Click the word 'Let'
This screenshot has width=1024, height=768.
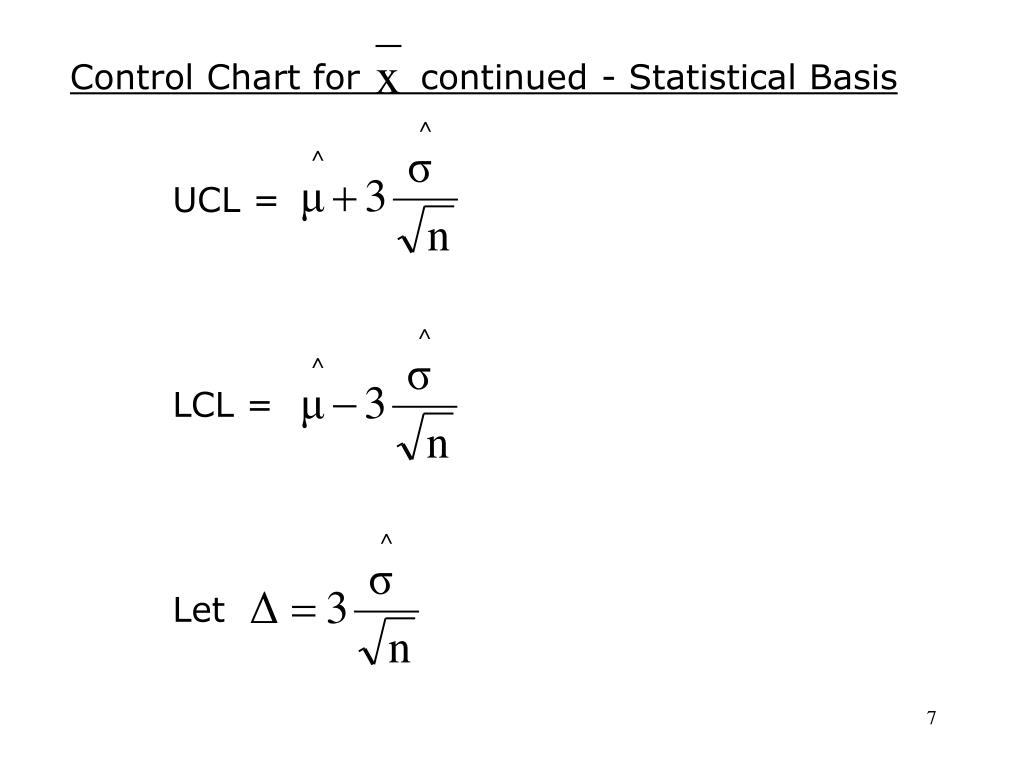tap(199, 611)
